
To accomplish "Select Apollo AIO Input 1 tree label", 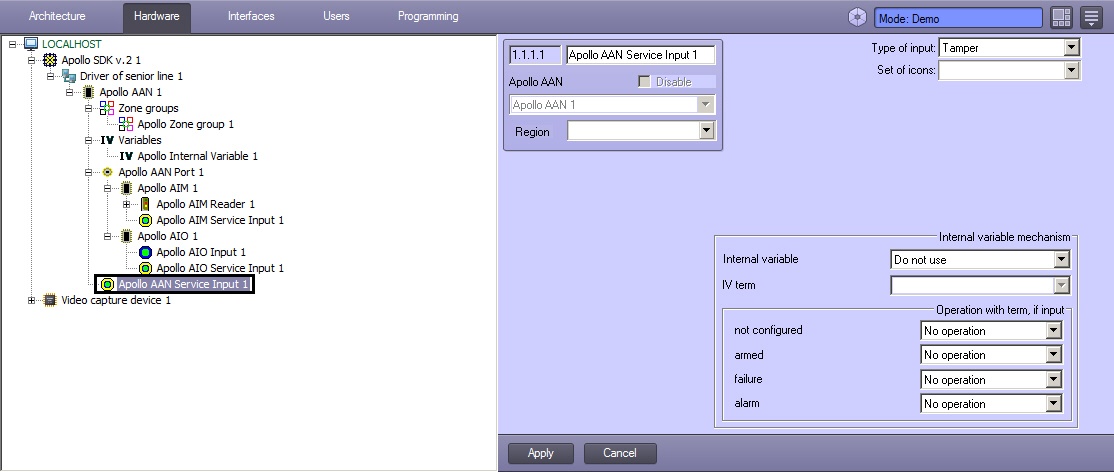I will [201, 252].
